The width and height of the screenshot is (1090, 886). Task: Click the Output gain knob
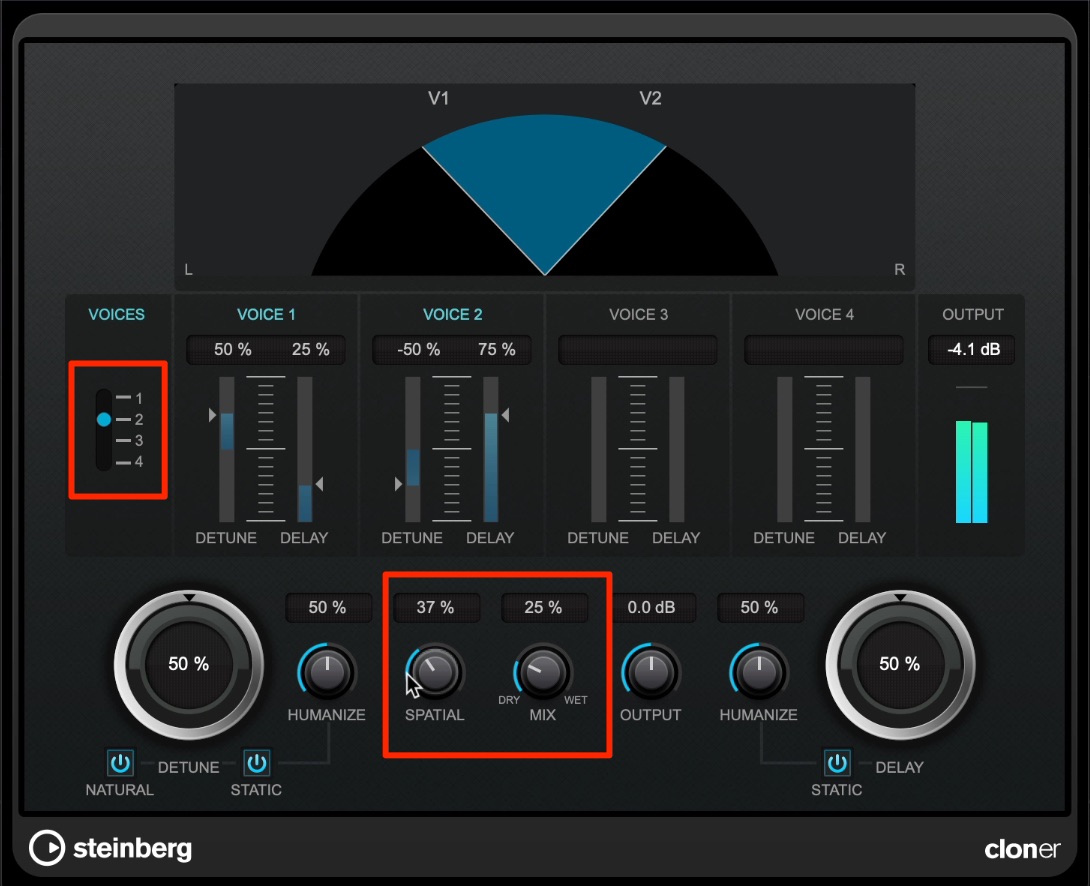click(651, 672)
